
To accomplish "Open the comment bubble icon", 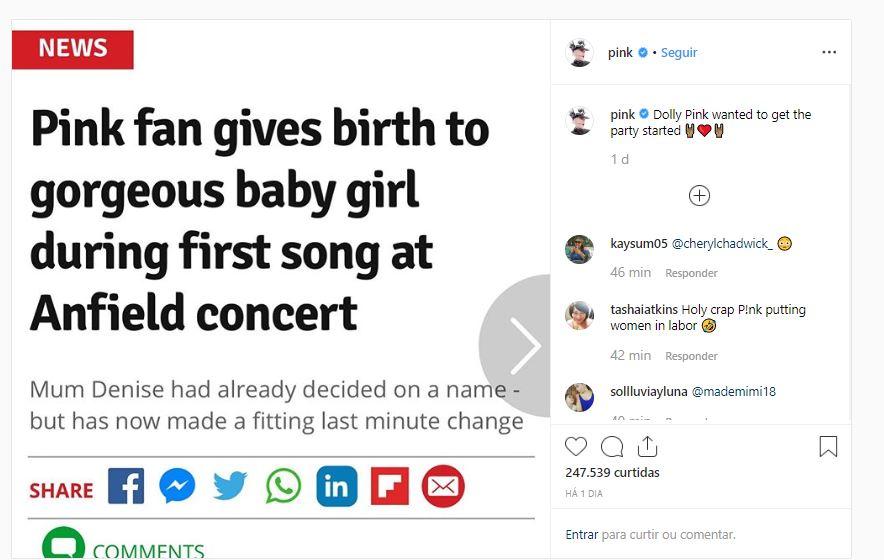I will [612, 447].
